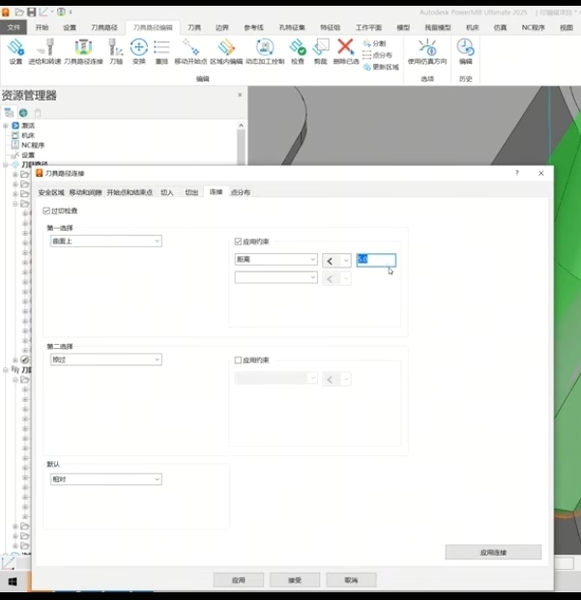Image resolution: width=581 pixels, height=600 pixels.
Task: Click the red 删除已选 icon
Action: pyautogui.click(x=346, y=52)
